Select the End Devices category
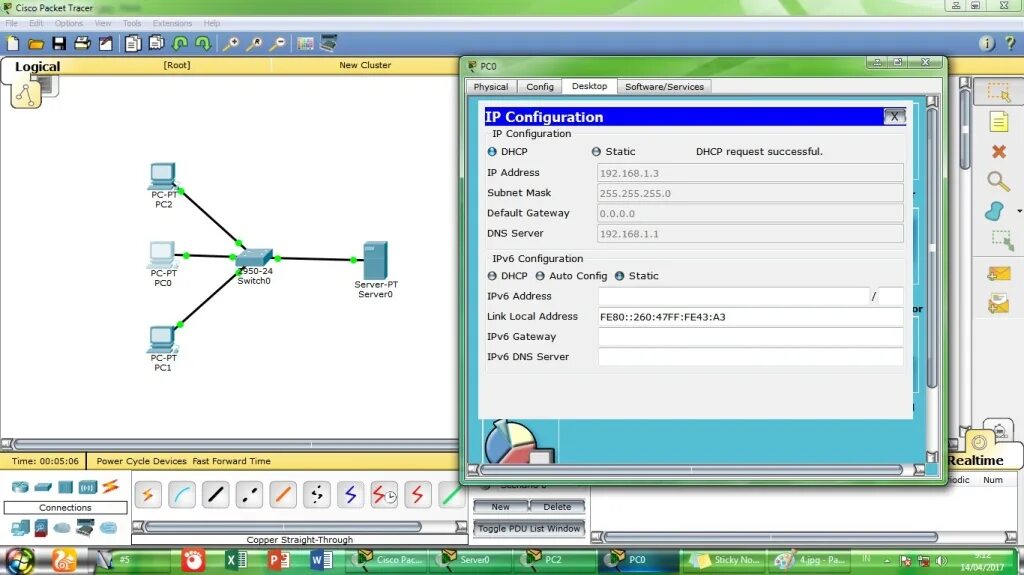Screen dimensions: 1024x575 coord(20,527)
